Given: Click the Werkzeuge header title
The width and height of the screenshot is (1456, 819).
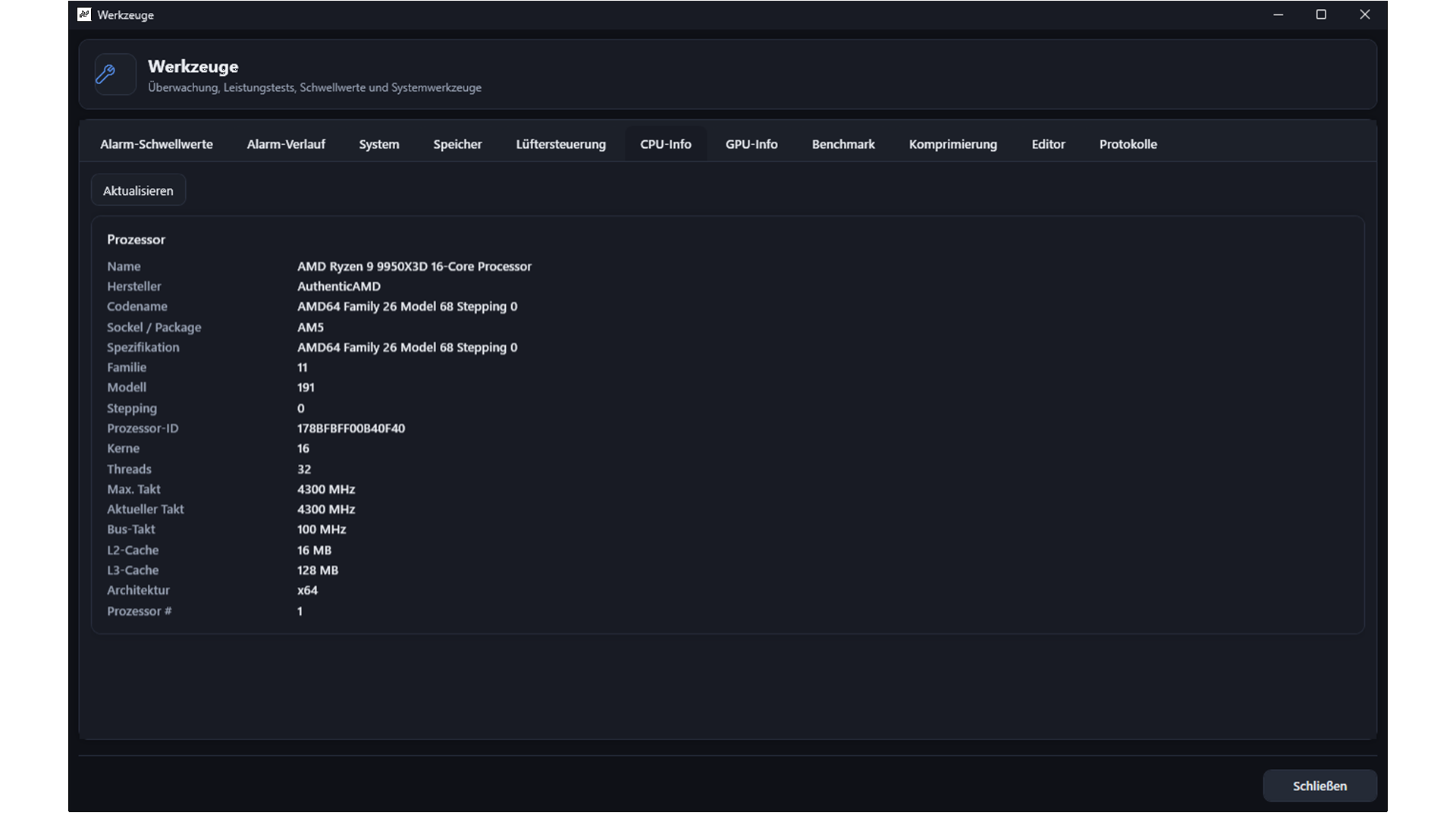Looking at the screenshot, I should point(193,67).
